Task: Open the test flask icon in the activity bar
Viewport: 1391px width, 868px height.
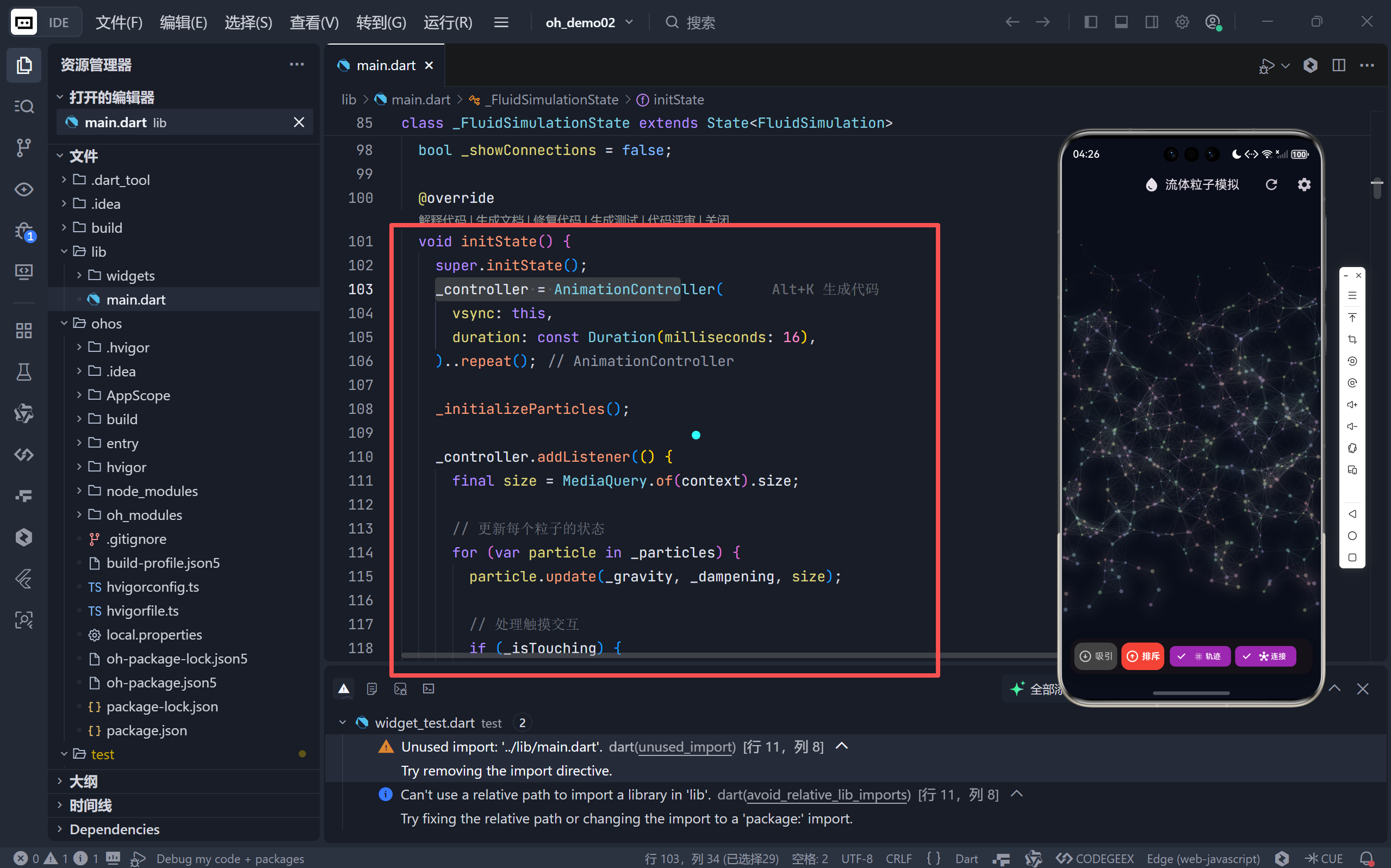Action: [23, 372]
